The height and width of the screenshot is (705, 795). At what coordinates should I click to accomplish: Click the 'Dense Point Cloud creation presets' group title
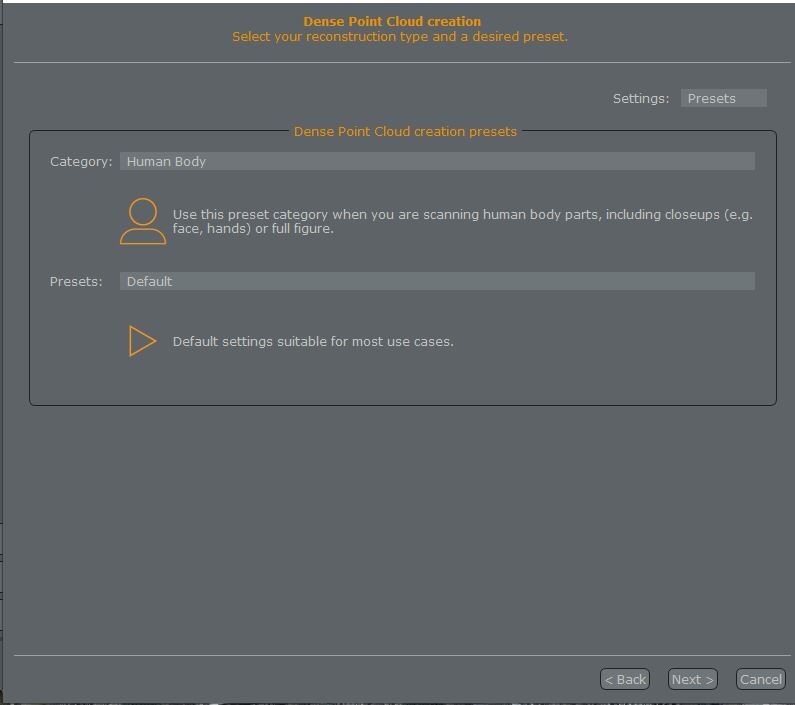[x=405, y=131]
